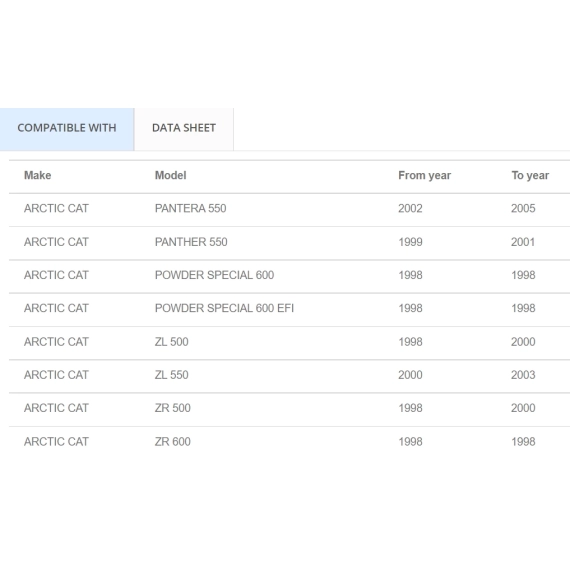Image resolution: width=570 pixels, height=570 pixels.
Task: Switch to the Data Sheet tab
Action: 184,128
